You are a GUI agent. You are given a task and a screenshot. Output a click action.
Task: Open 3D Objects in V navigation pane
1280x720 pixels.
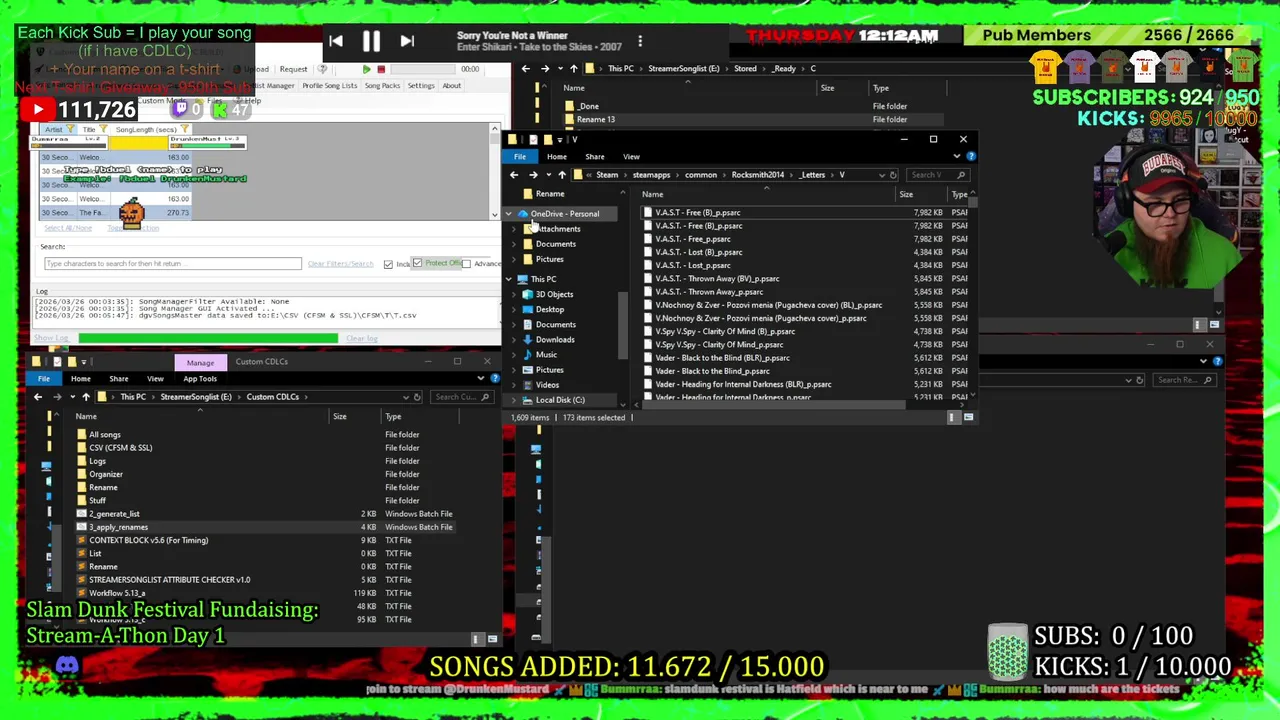coord(554,294)
